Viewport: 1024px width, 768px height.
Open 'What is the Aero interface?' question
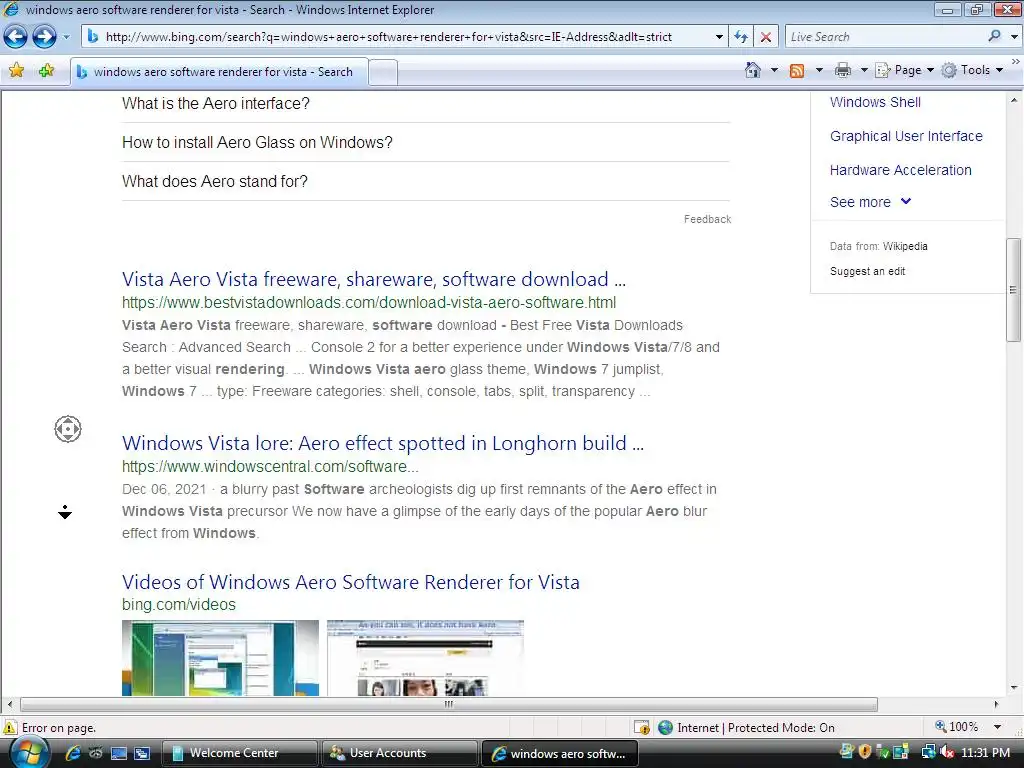coord(216,103)
